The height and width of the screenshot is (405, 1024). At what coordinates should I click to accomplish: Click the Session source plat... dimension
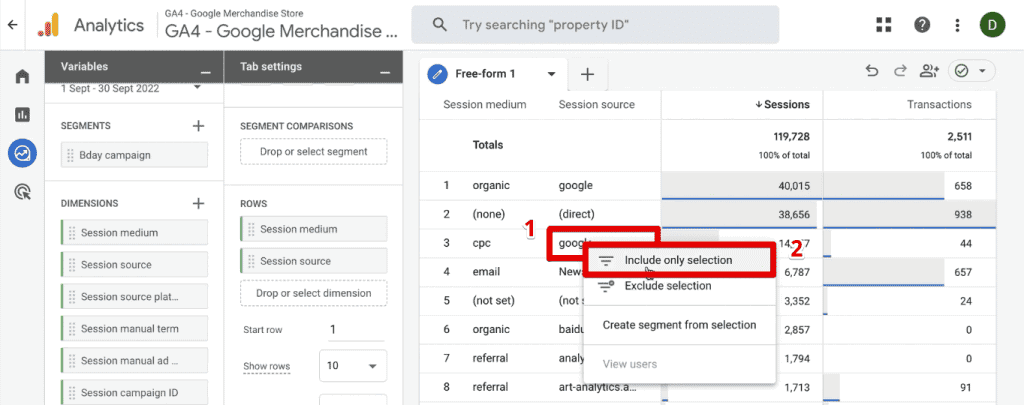tap(135, 297)
